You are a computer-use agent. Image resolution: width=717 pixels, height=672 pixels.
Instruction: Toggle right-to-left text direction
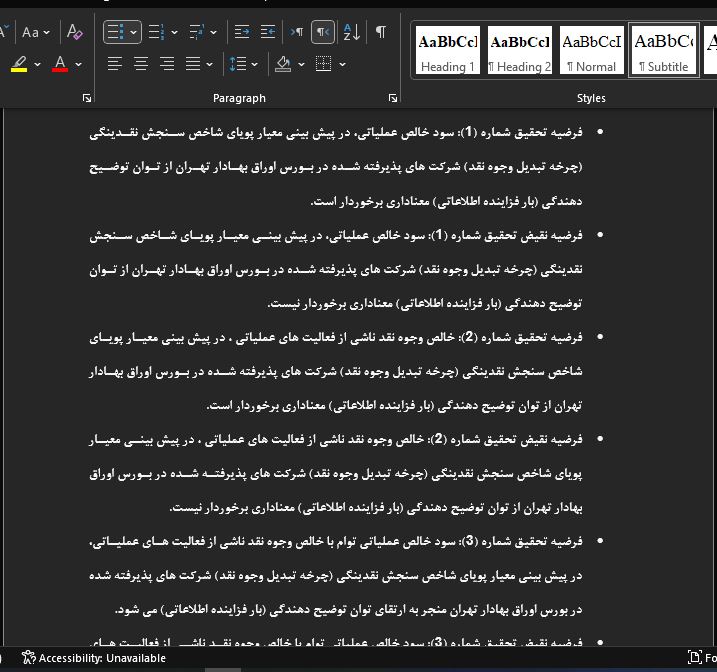tap(323, 32)
